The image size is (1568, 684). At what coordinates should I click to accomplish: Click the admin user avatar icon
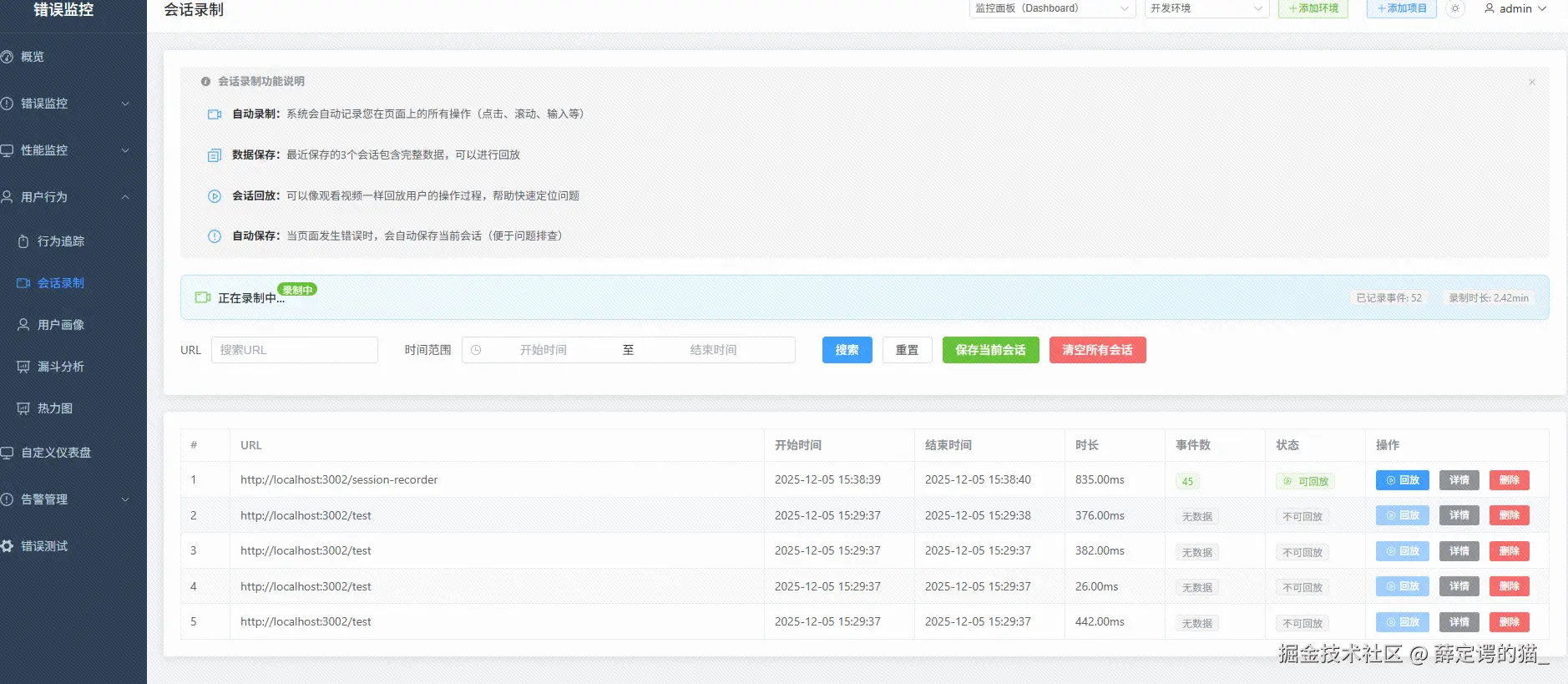[x=1490, y=8]
